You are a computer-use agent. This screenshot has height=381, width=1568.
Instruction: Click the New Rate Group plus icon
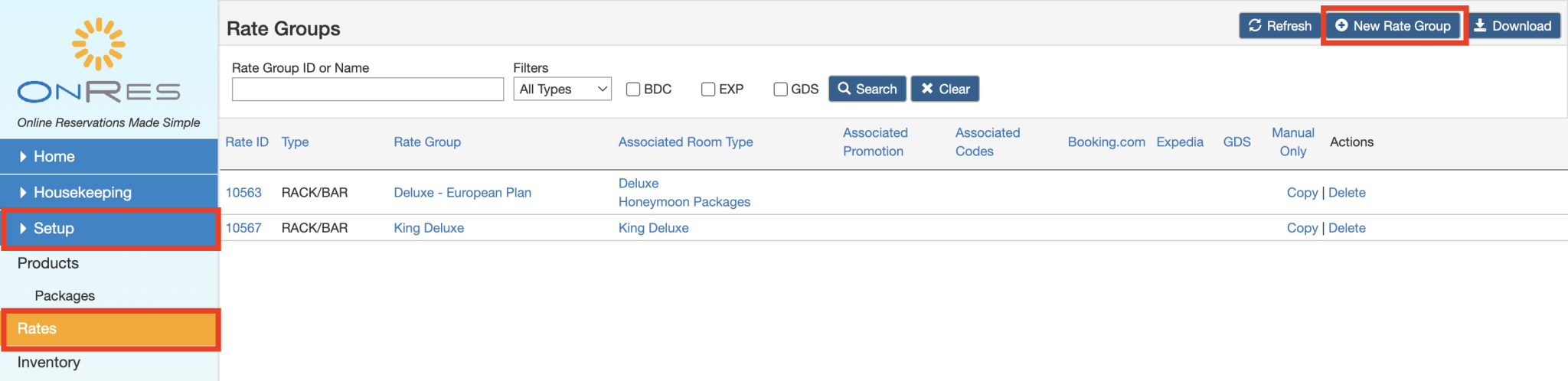(x=1341, y=26)
